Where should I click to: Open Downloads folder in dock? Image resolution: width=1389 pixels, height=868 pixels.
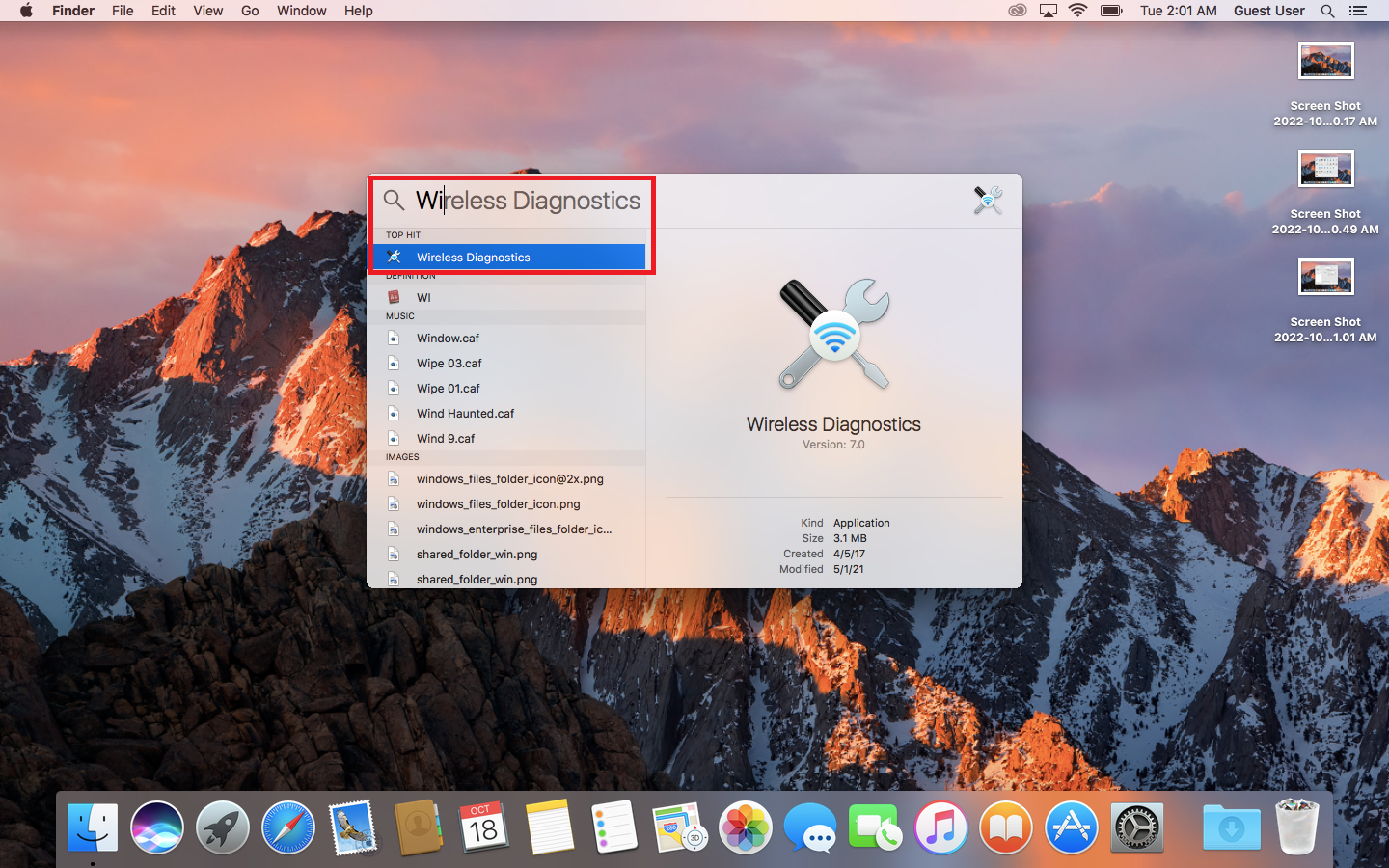[1232, 827]
